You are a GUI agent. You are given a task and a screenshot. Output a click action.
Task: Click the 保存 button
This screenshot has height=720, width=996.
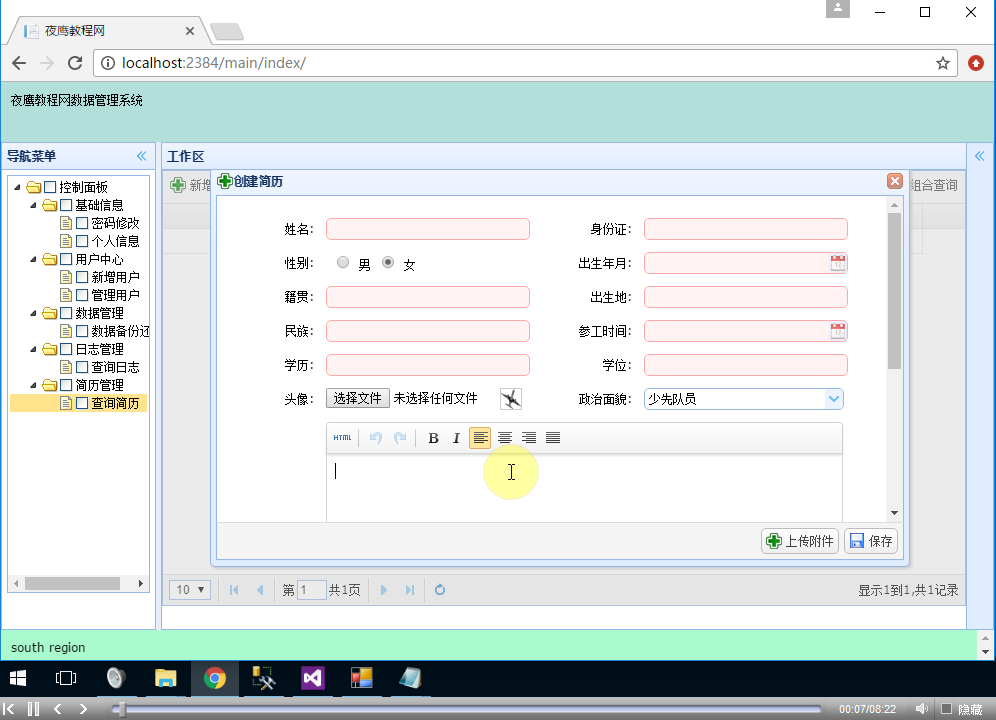tap(871, 541)
